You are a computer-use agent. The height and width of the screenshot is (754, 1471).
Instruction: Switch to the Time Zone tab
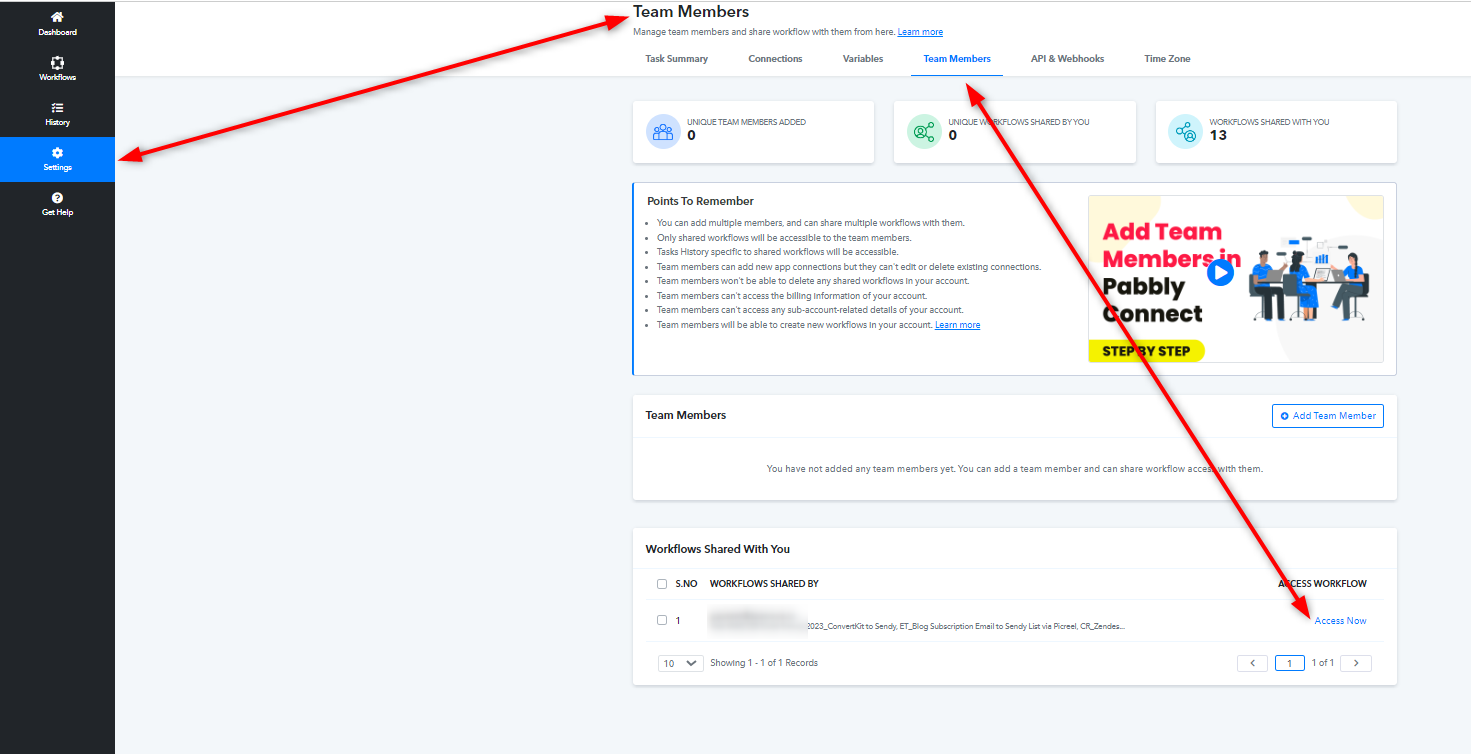pos(1167,59)
